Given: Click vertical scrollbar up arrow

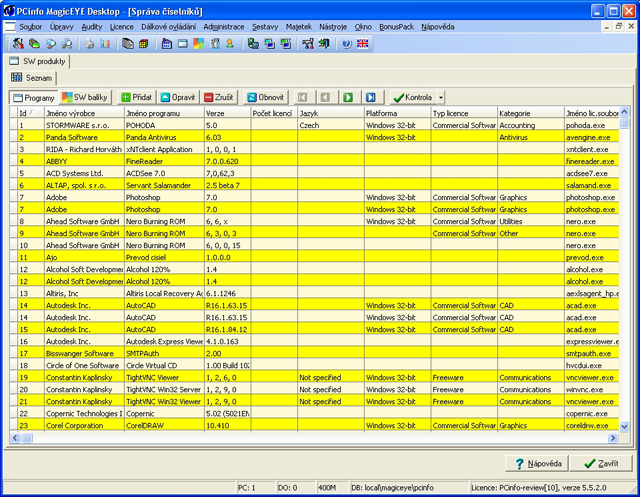Looking at the screenshot, I should (624, 112).
